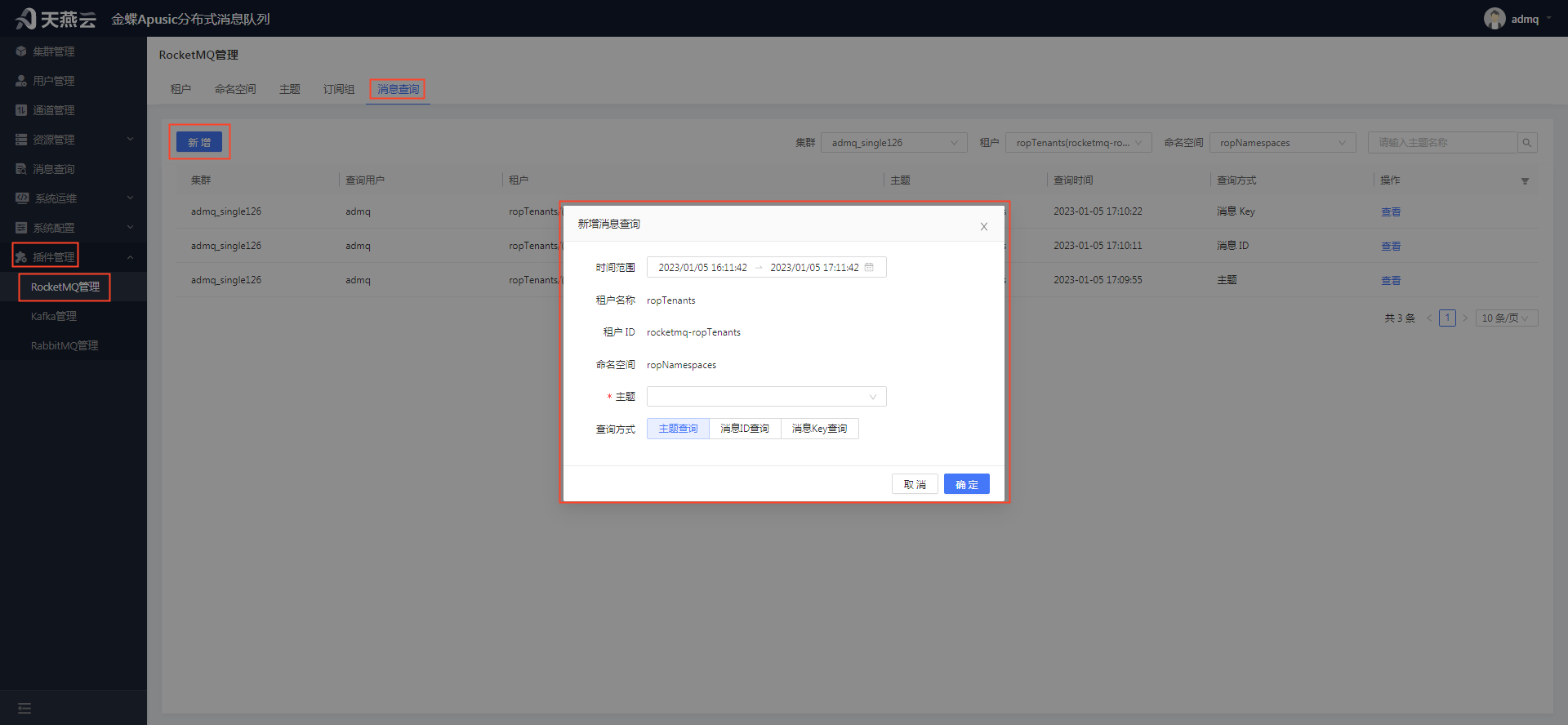Open the 消息查询 sidebar menu
Screen dimensions: 1568x725
(73, 169)
